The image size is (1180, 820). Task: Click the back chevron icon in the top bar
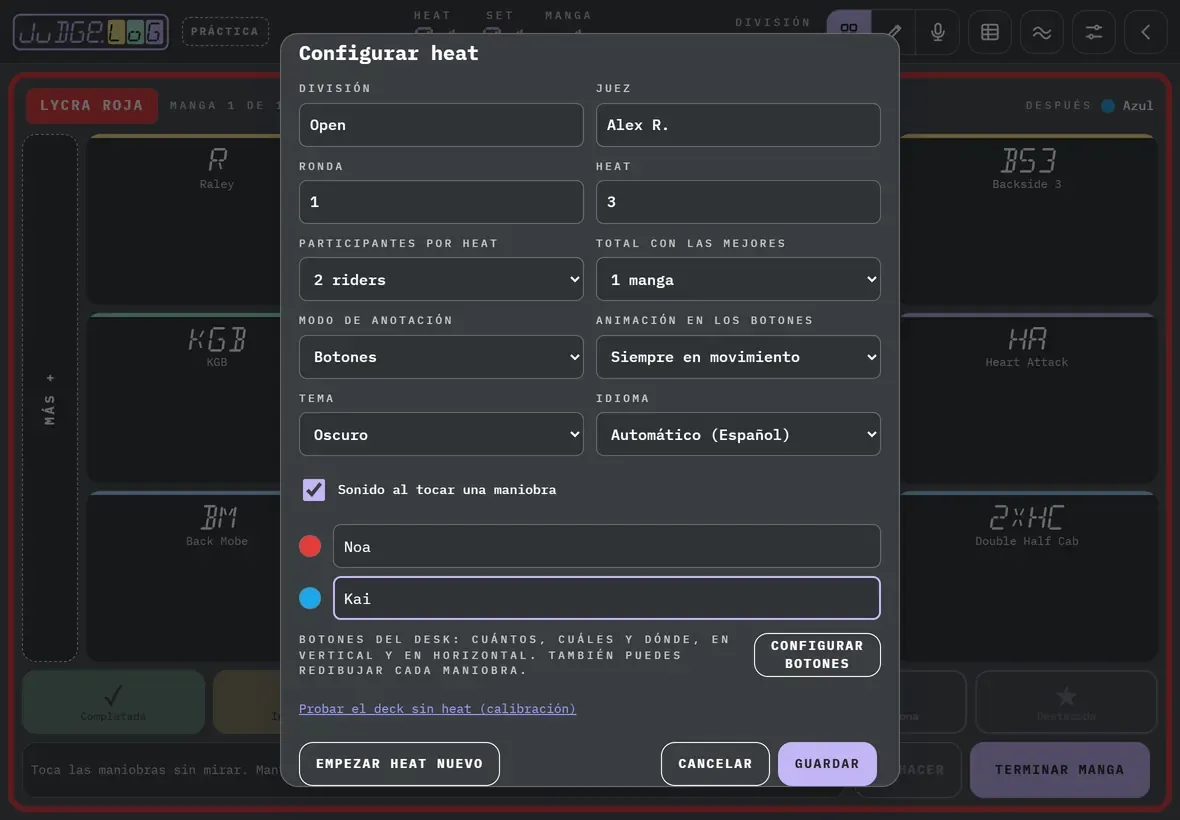pos(1145,32)
